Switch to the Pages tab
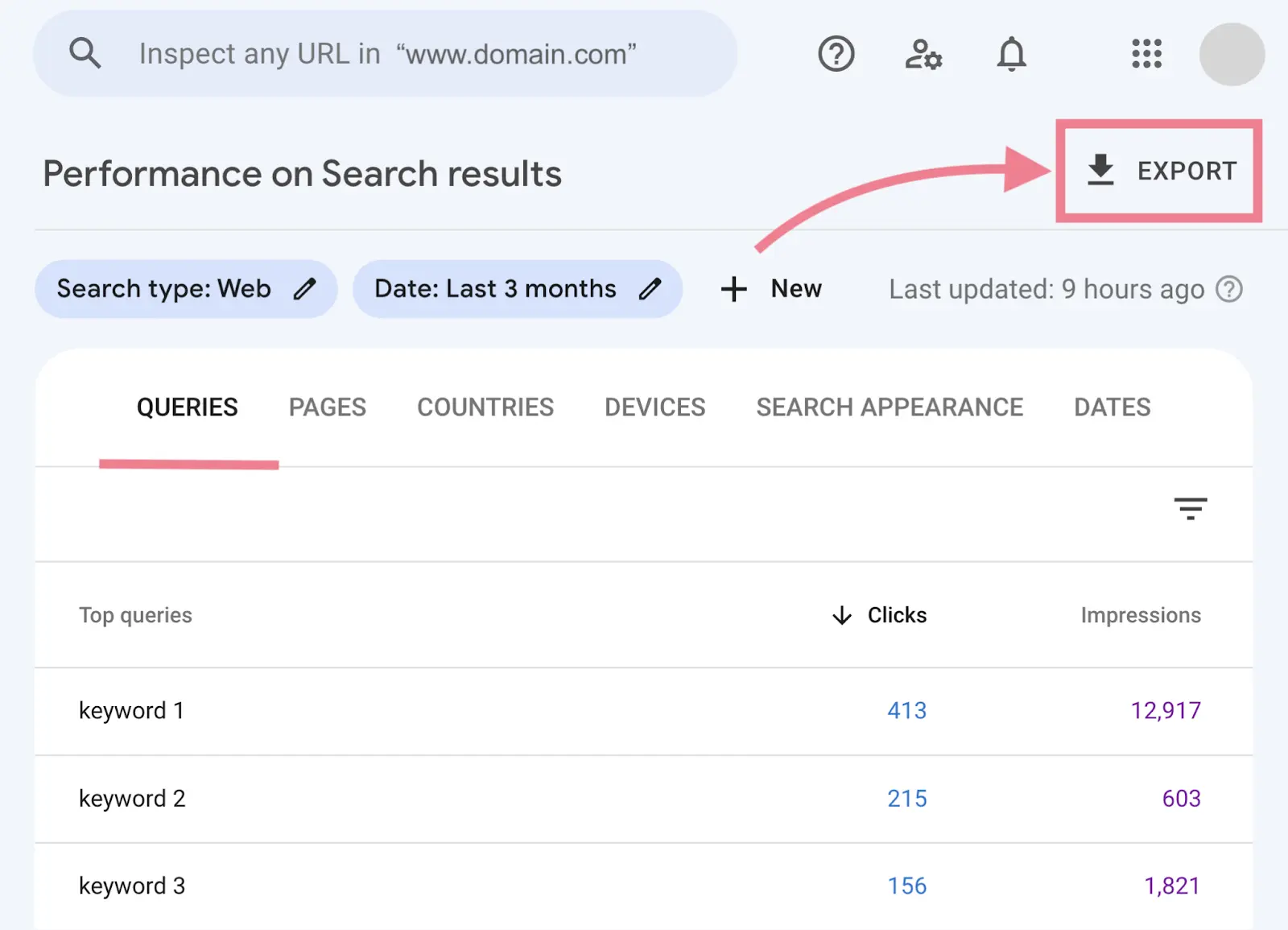Image resolution: width=1288 pixels, height=930 pixels. pyautogui.click(x=327, y=407)
